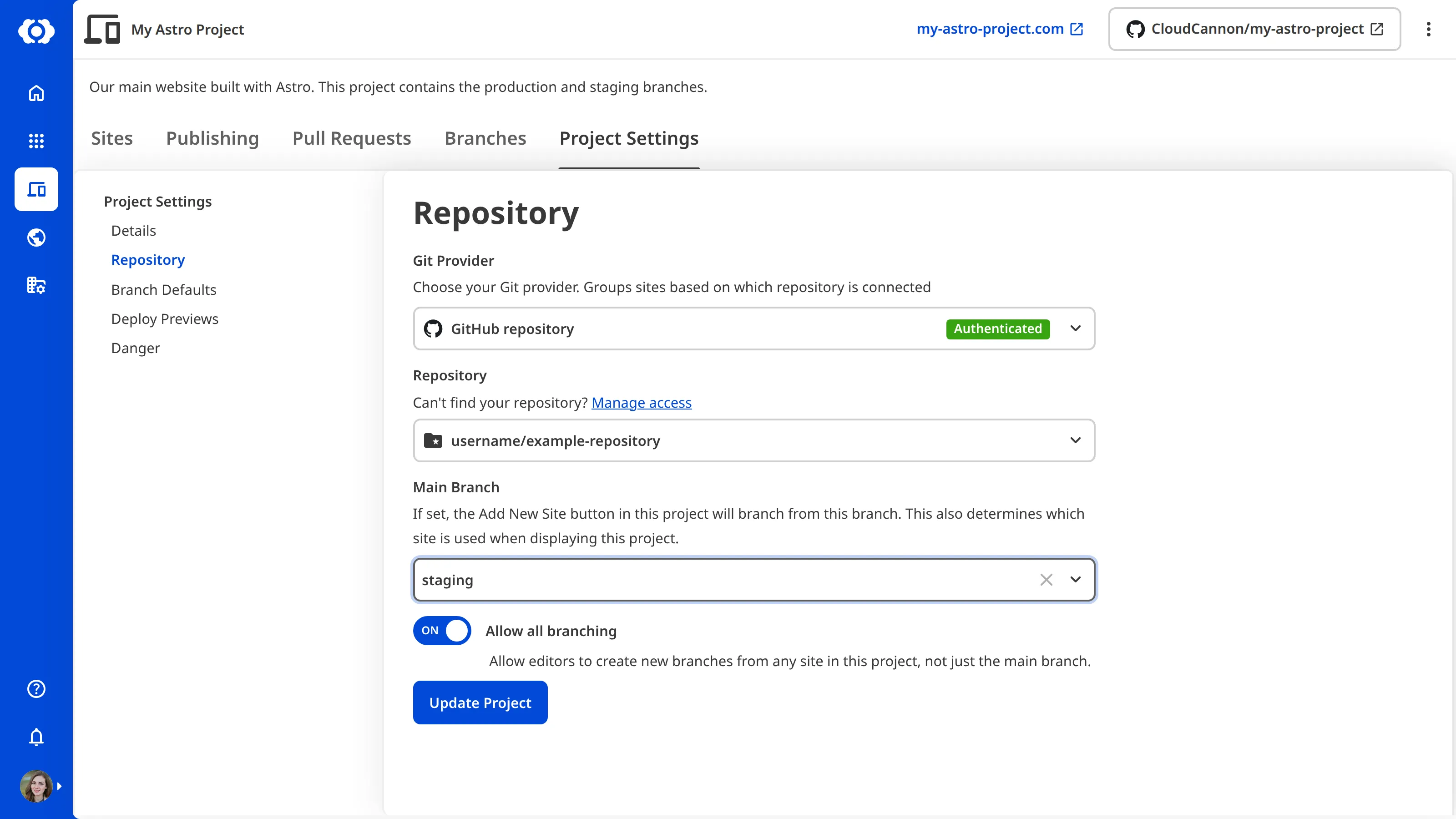Open the Help question mark icon

tap(36, 689)
